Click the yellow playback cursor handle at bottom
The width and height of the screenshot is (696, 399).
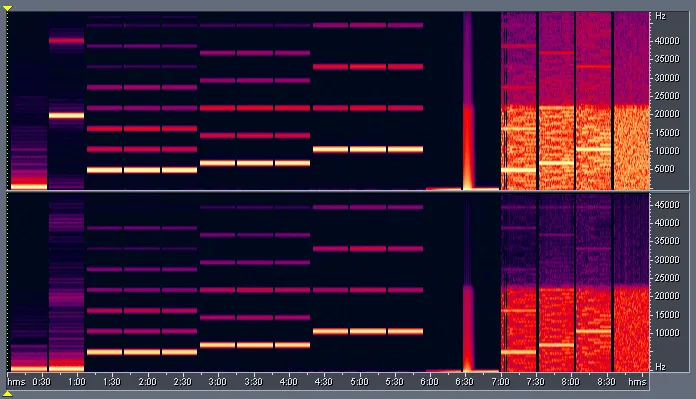click(8, 394)
